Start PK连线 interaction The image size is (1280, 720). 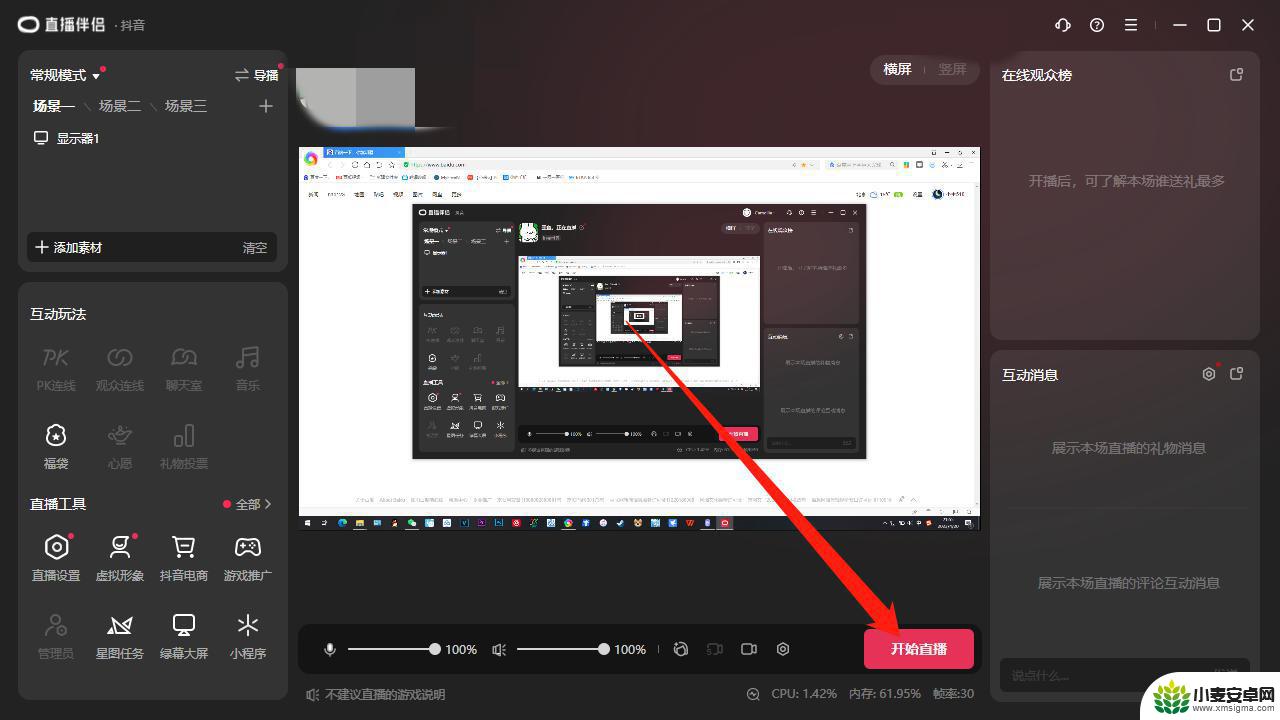click(x=56, y=368)
